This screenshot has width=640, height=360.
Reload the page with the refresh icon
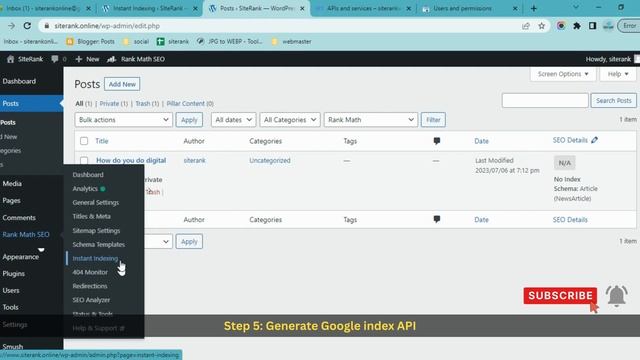click(27, 26)
